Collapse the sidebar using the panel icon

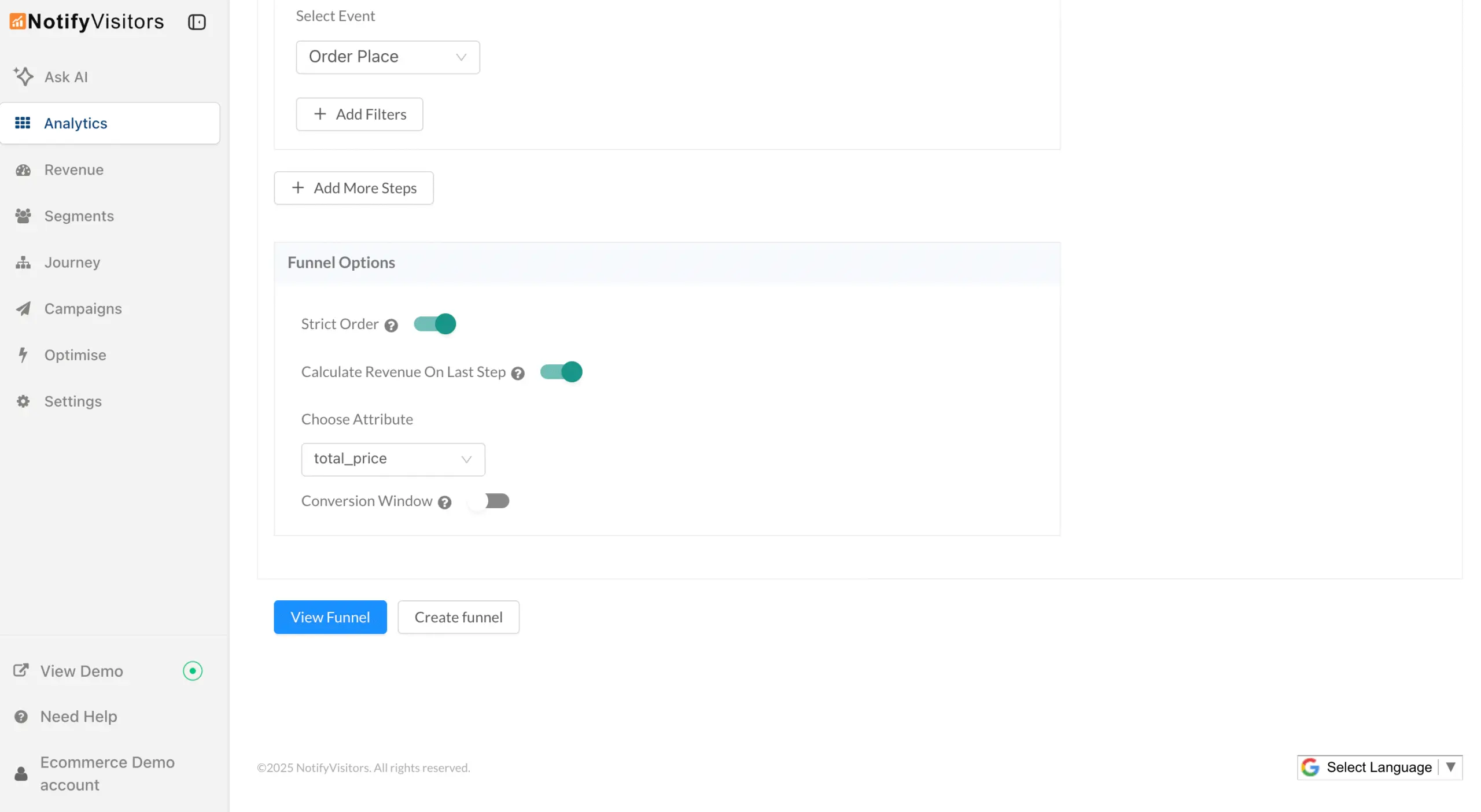click(x=197, y=22)
